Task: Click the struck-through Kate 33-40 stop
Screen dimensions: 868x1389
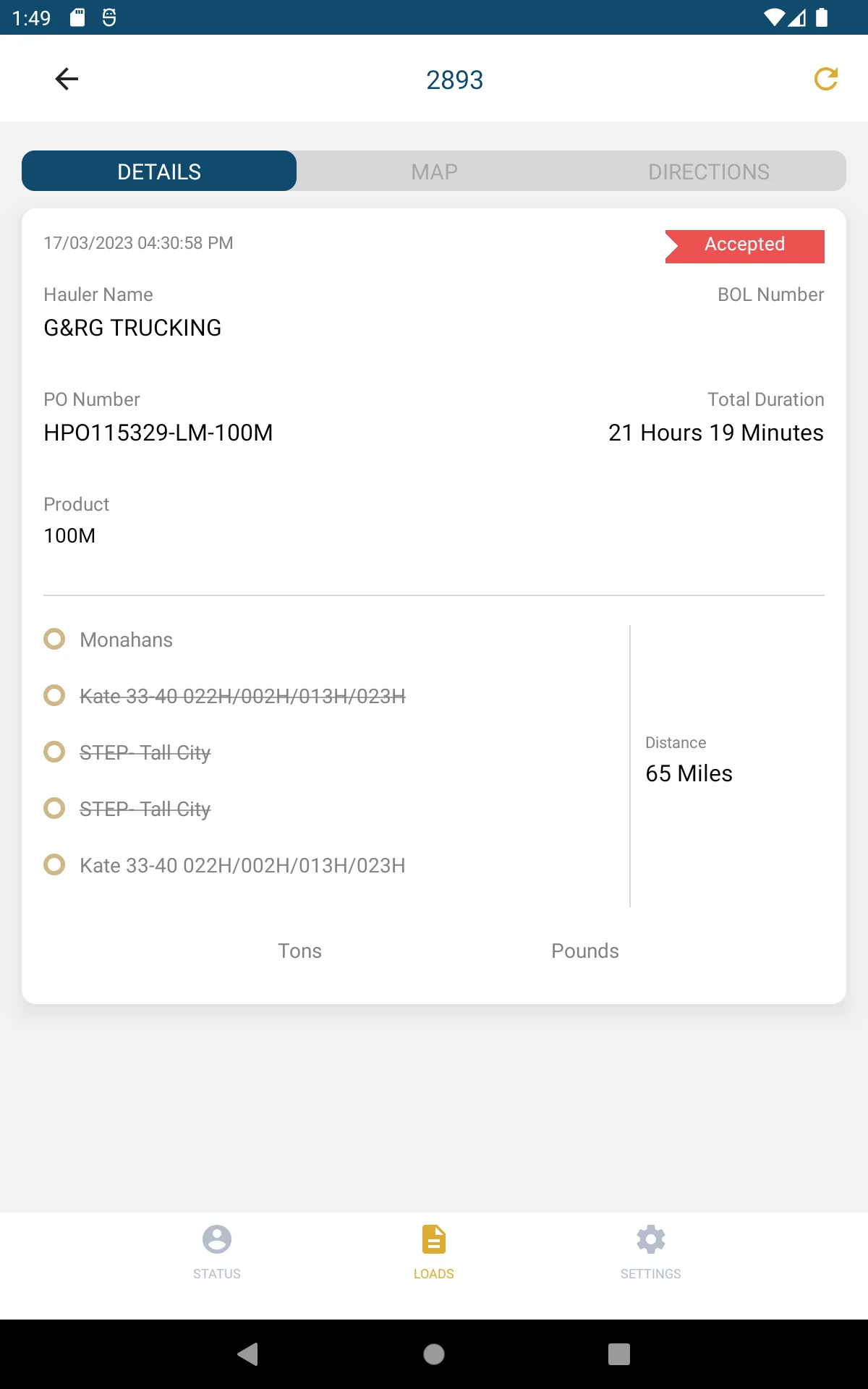Action: pyautogui.click(x=242, y=696)
